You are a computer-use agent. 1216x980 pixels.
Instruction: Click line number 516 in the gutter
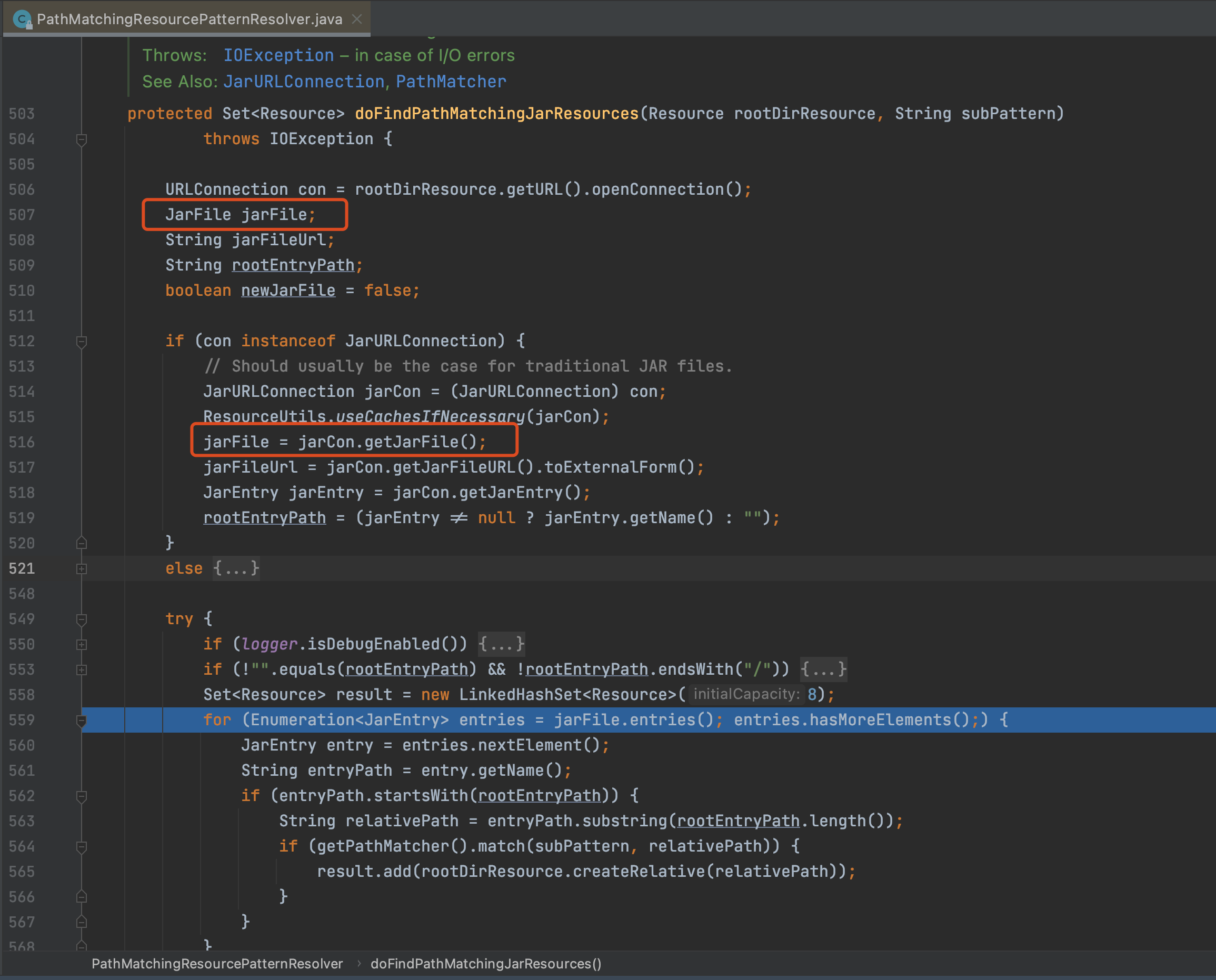(22, 442)
